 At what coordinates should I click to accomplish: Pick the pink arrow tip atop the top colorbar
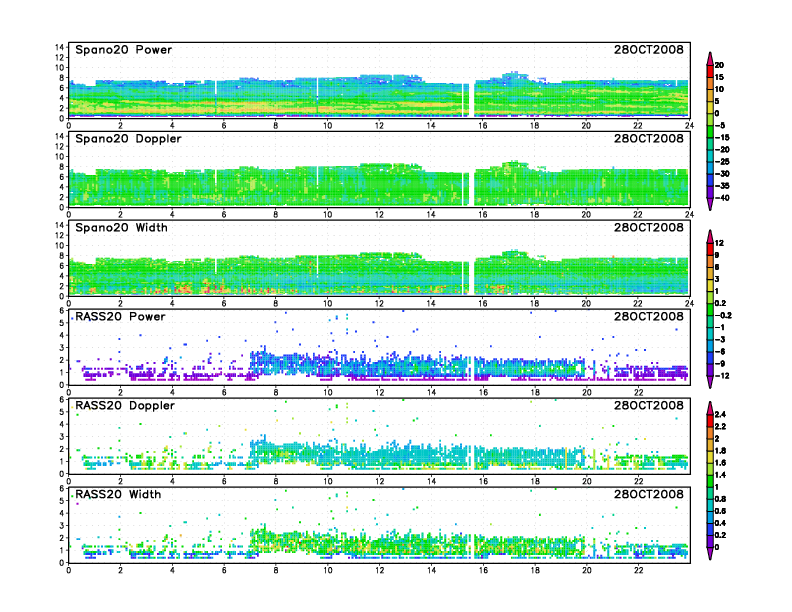tap(710, 59)
